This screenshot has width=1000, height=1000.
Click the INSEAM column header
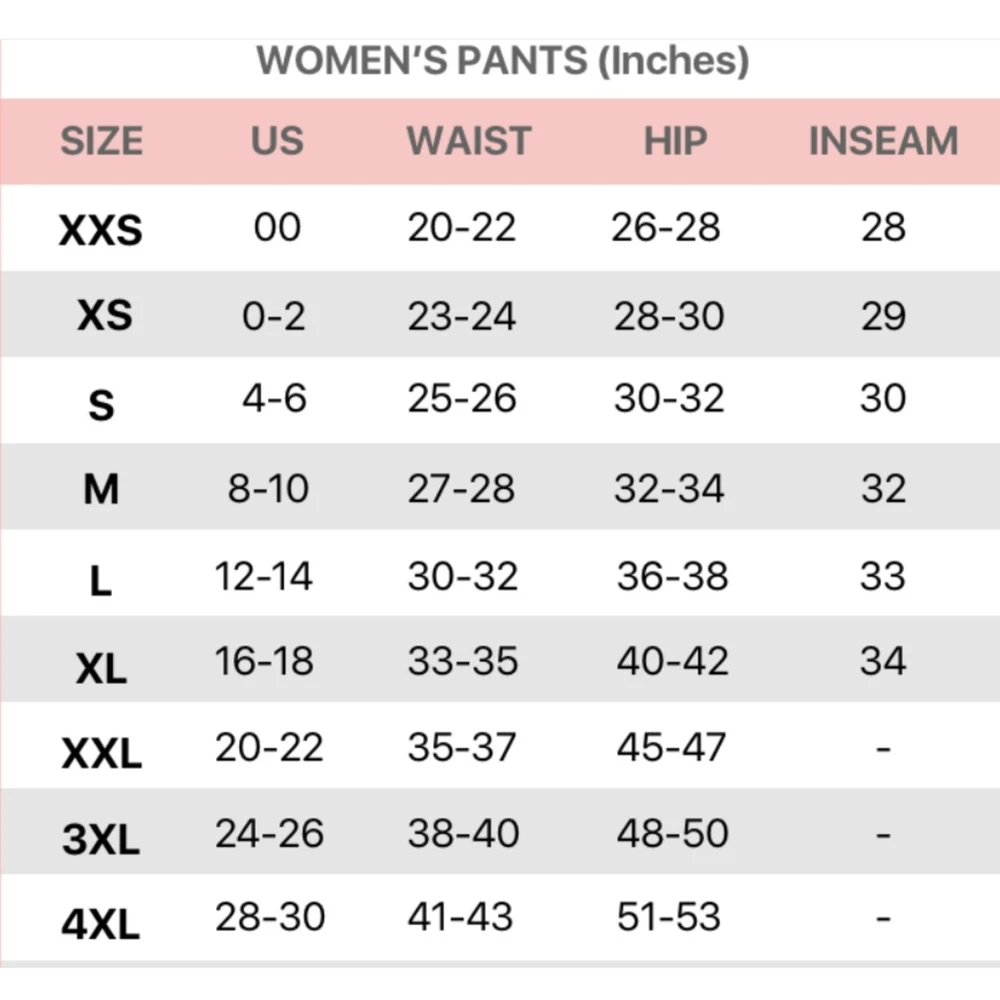click(x=883, y=142)
